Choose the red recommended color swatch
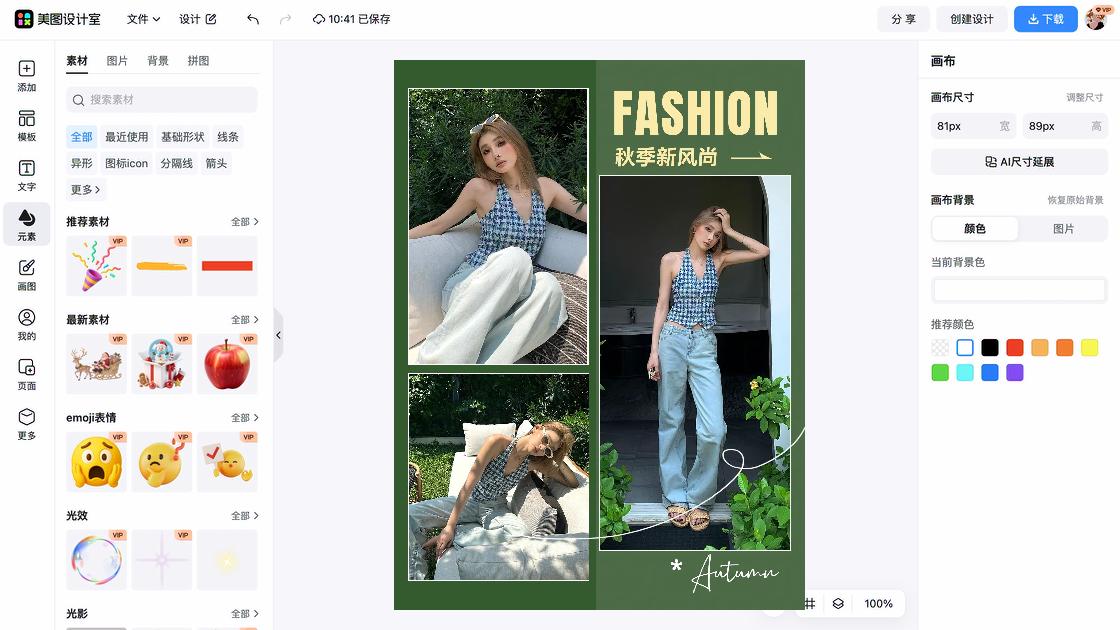1120x630 pixels. click(x=1014, y=348)
